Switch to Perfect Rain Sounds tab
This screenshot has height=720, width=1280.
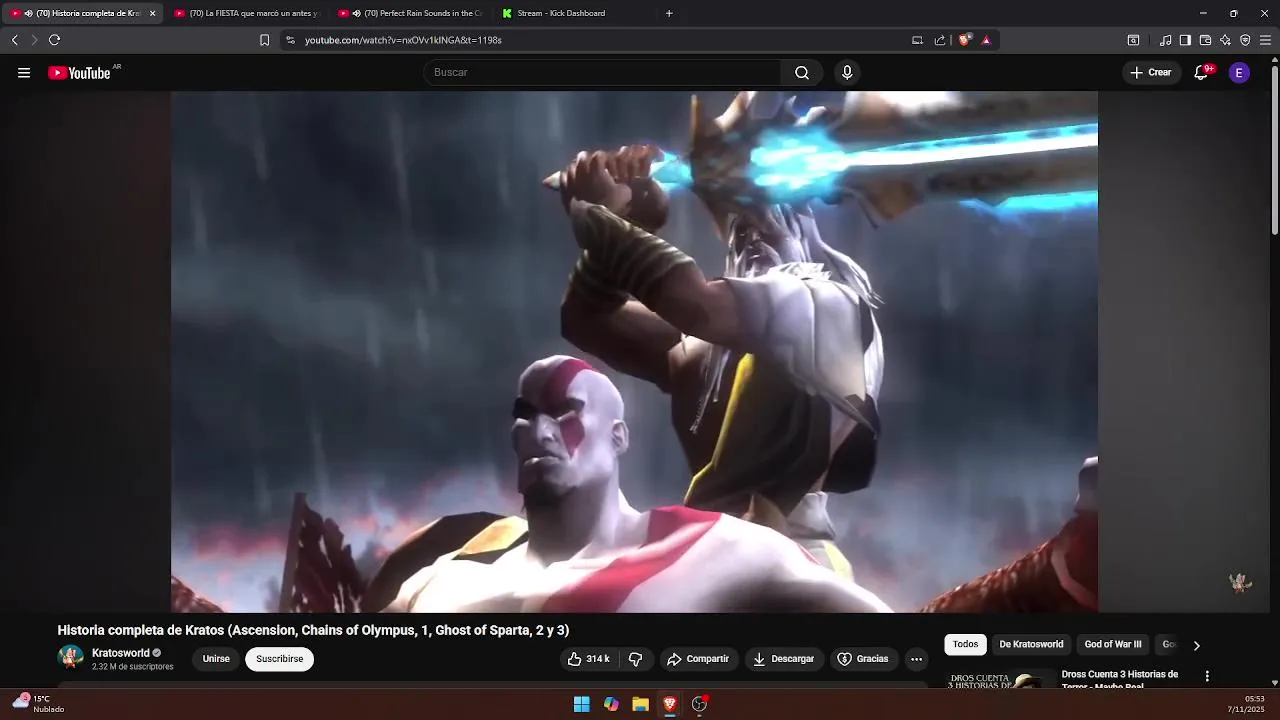(410, 13)
